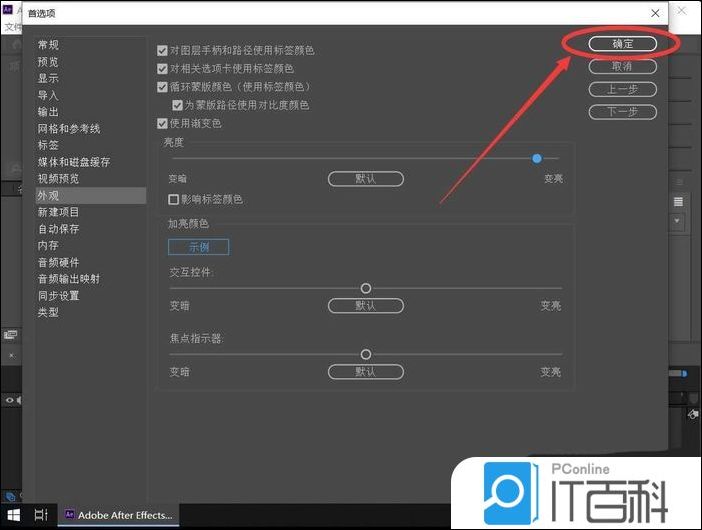Reset 亮度 with its 默认 button

pos(366,179)
